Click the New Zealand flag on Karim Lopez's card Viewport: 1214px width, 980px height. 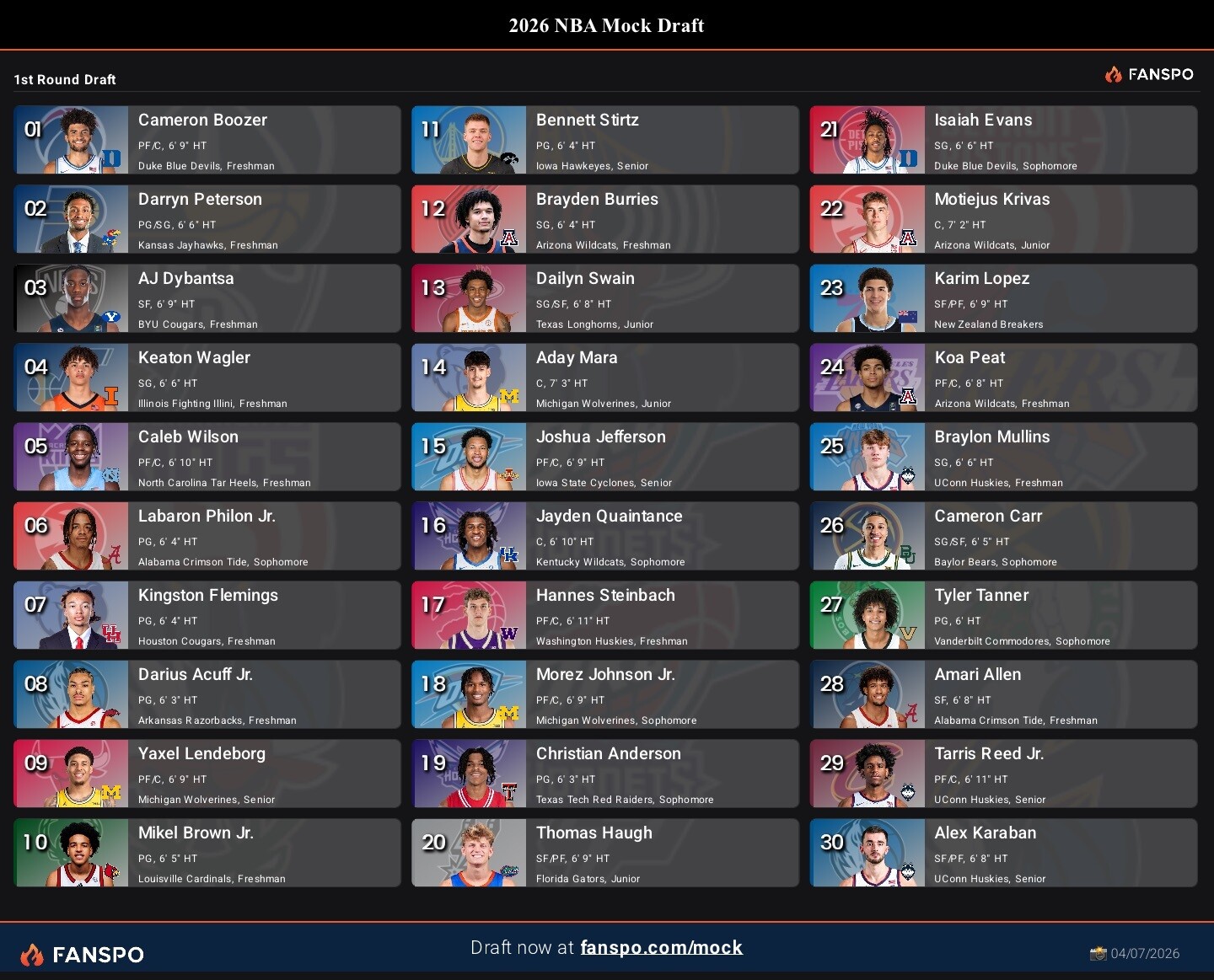(x=908, y=317)
